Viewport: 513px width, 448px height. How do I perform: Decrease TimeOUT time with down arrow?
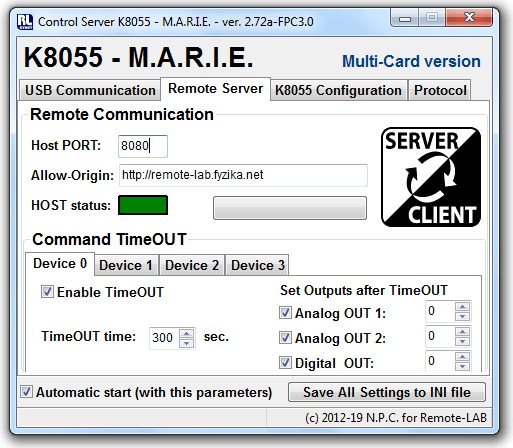tap(187, 343)
